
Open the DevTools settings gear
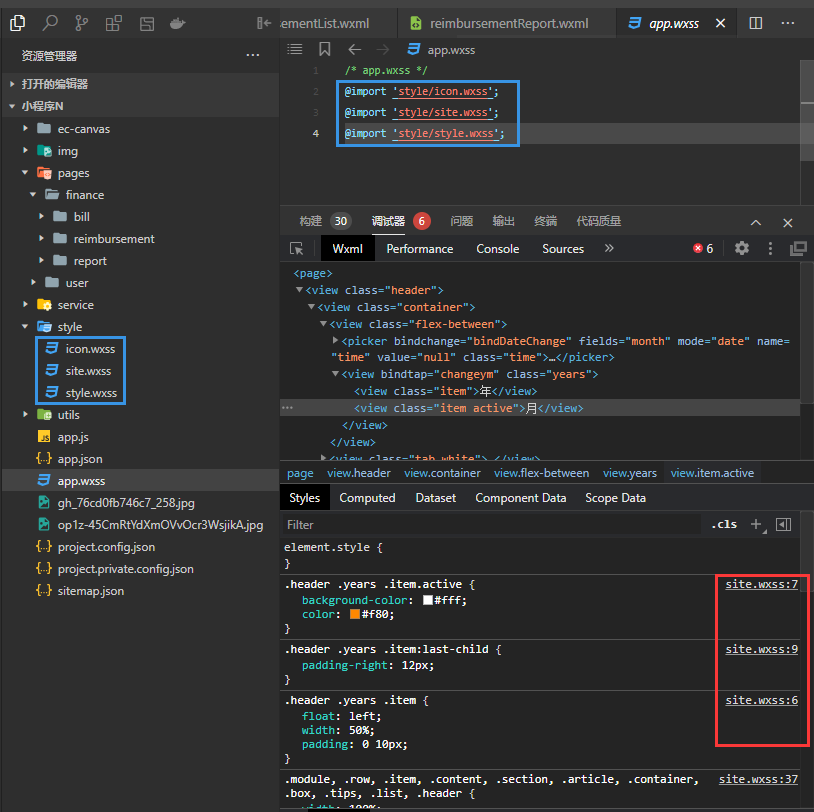741,249
